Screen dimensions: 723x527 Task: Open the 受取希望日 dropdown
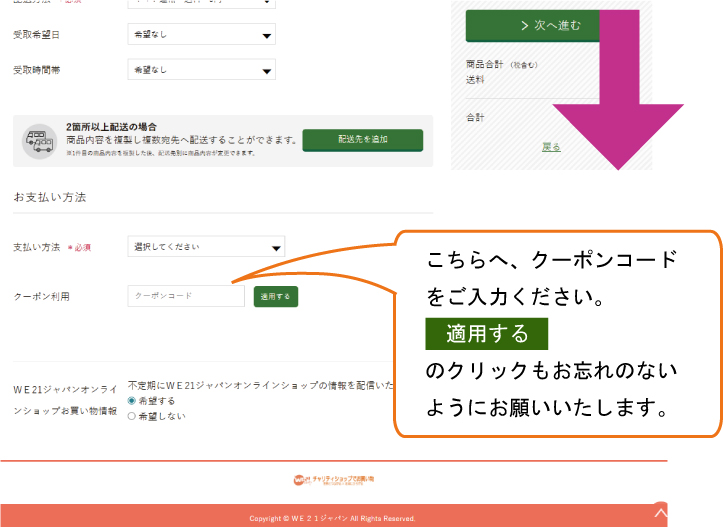202,35
